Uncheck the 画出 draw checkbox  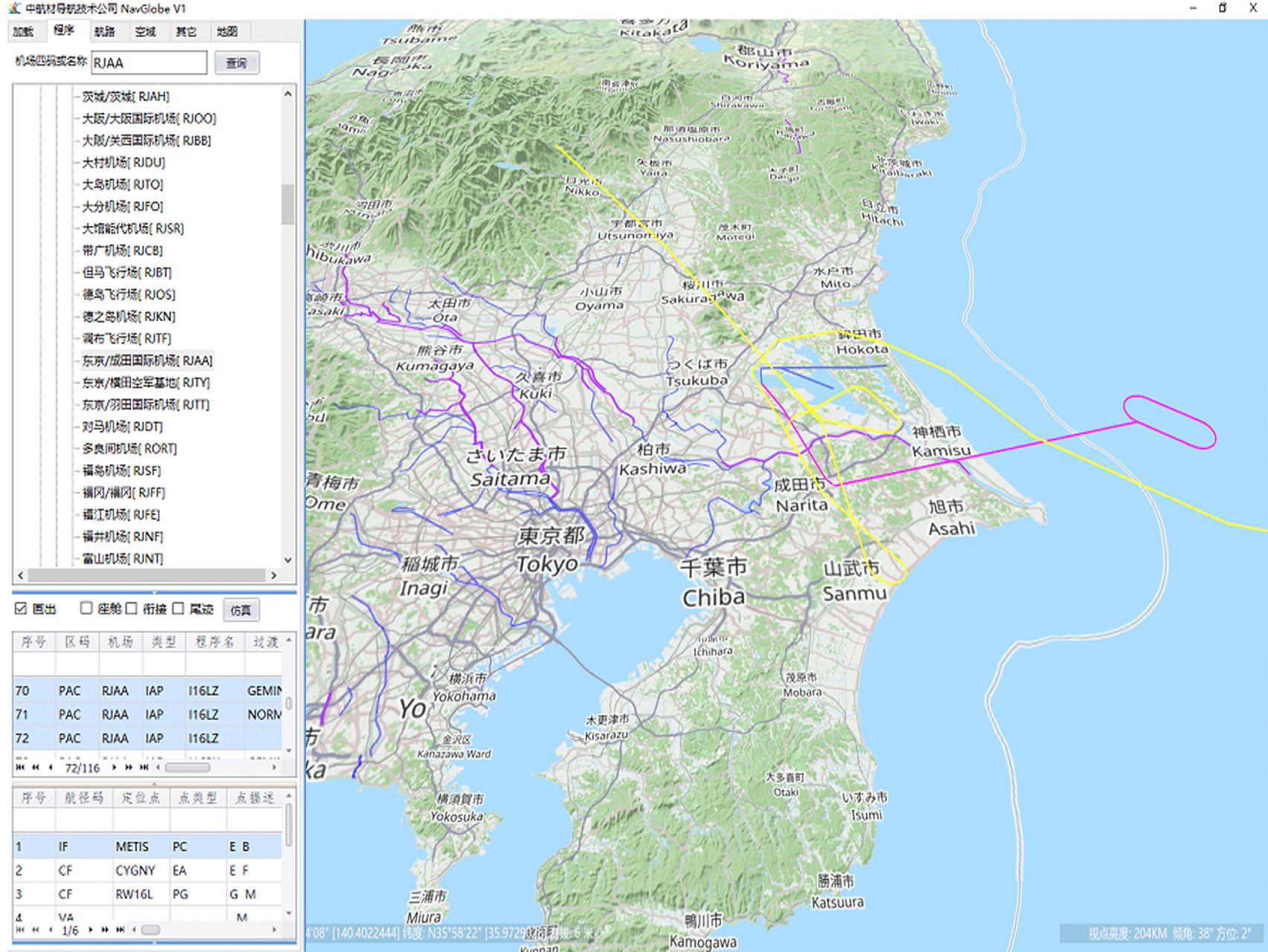click(x=21, y=608)
